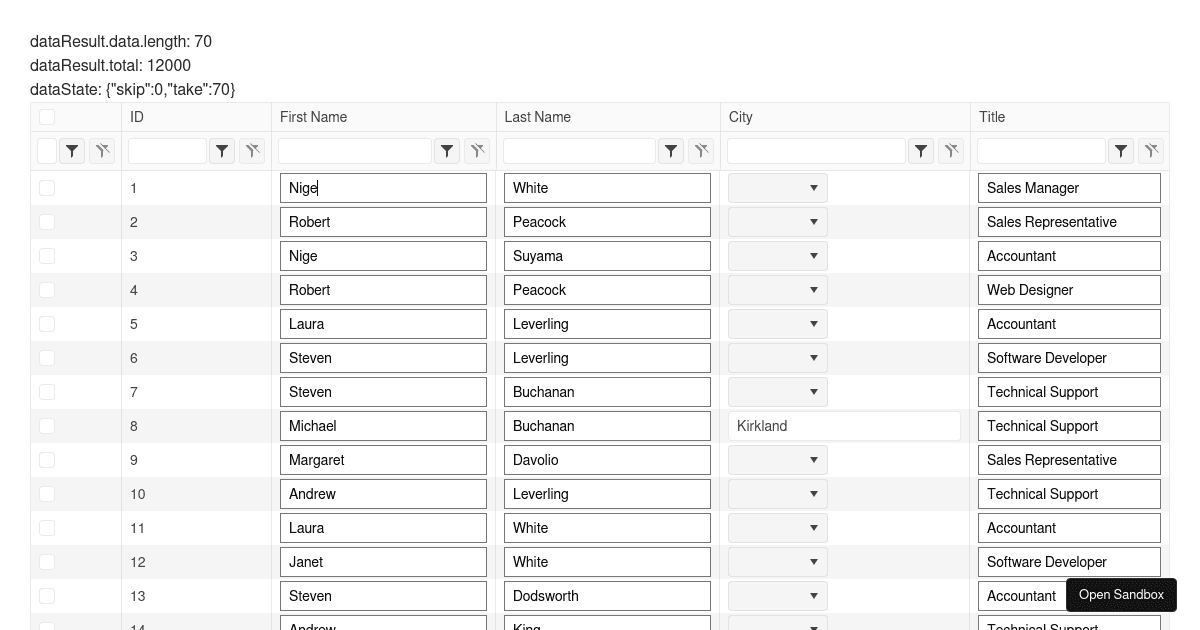The image size is (1200, 630).
Task: Check the checkbox for row ID 1
Action: [x=47, y=188]
